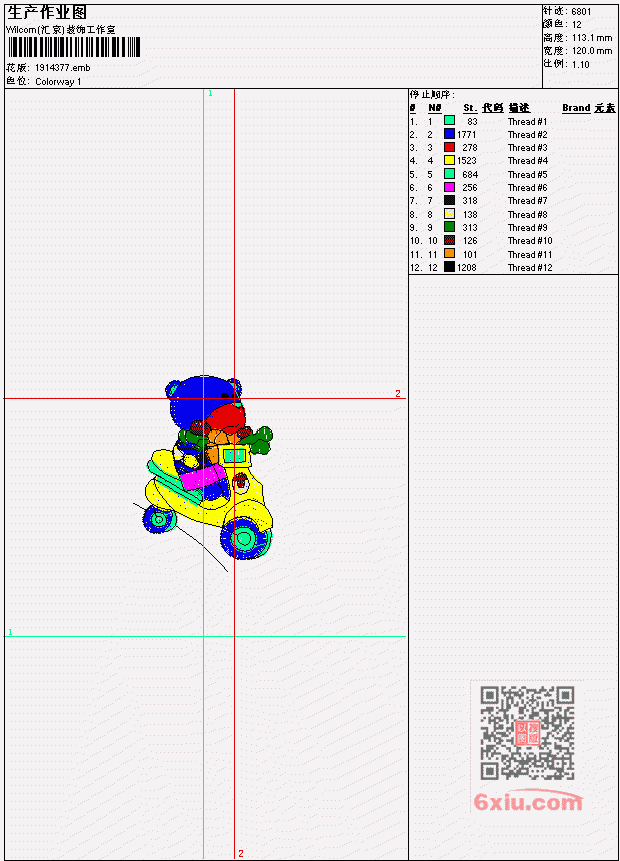
Task: Choose the yellow swatch for Thread #4
Action: 449,160
